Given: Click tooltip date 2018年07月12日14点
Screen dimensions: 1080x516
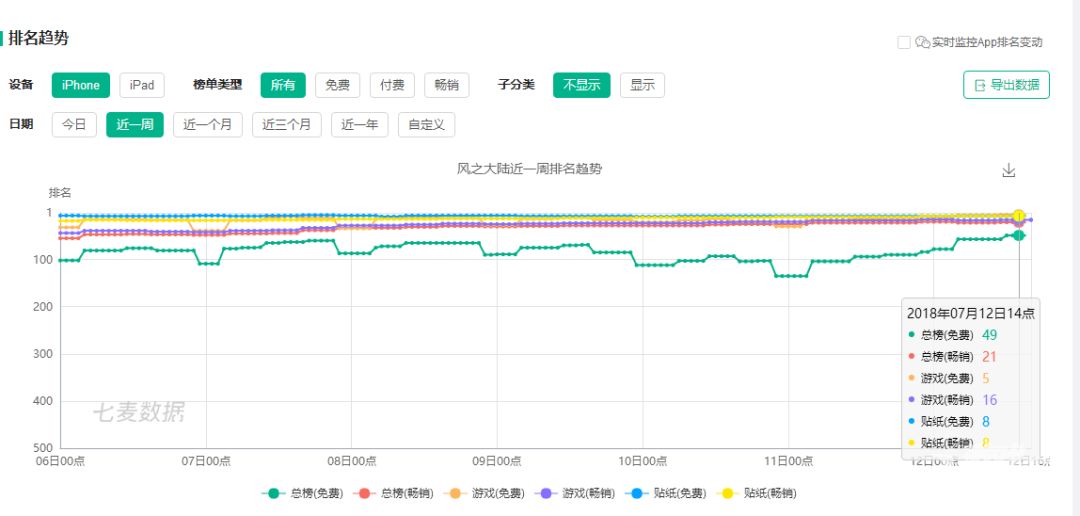Looking at the screenshot, I should [970, 313].
